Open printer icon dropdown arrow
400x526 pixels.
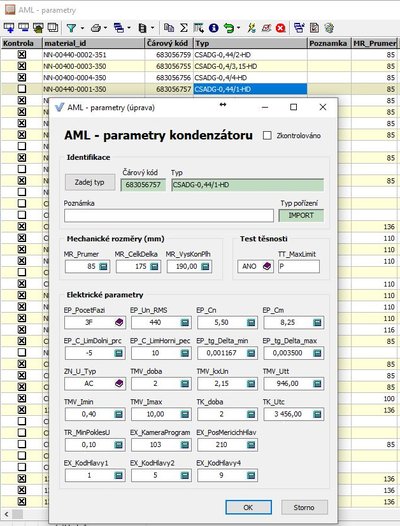click(x=106, y=29)
